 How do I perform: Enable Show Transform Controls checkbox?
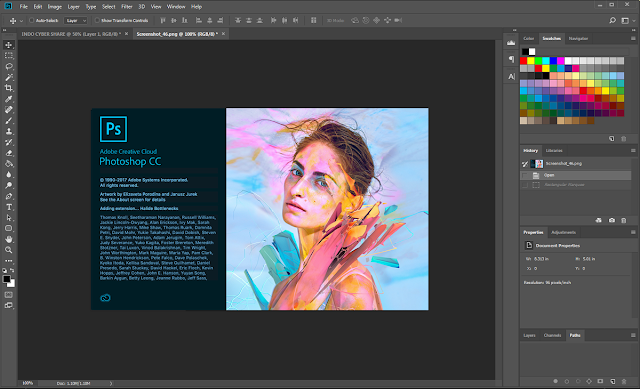pos(97,20)
